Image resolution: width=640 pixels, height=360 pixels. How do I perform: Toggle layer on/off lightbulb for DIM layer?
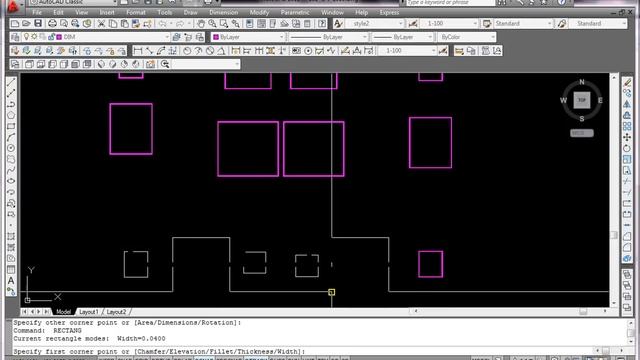coord(27,37)
